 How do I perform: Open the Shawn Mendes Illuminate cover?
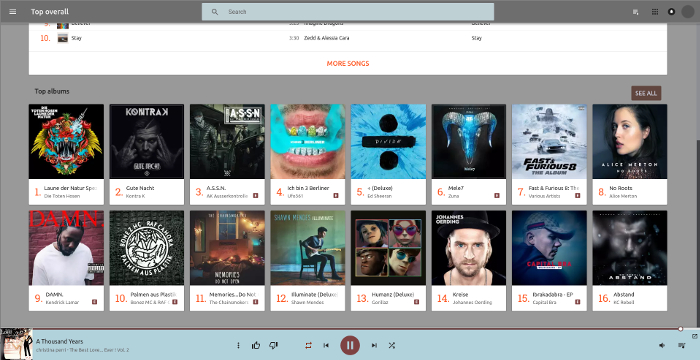tap(308, 248)
